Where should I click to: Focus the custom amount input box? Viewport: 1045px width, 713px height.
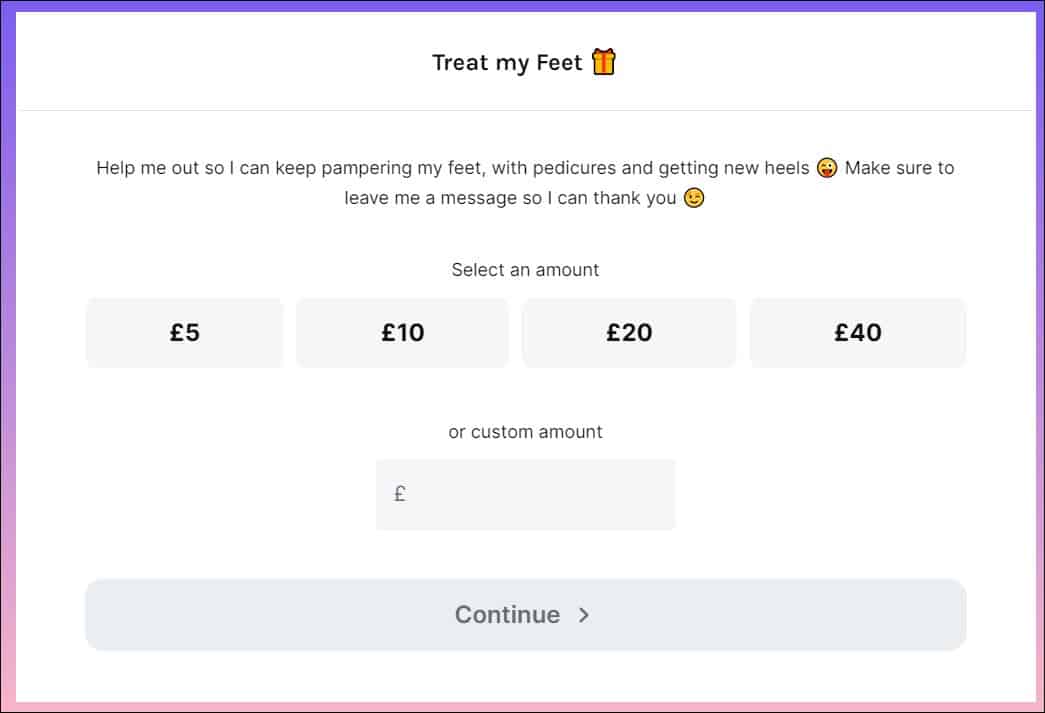525,494
